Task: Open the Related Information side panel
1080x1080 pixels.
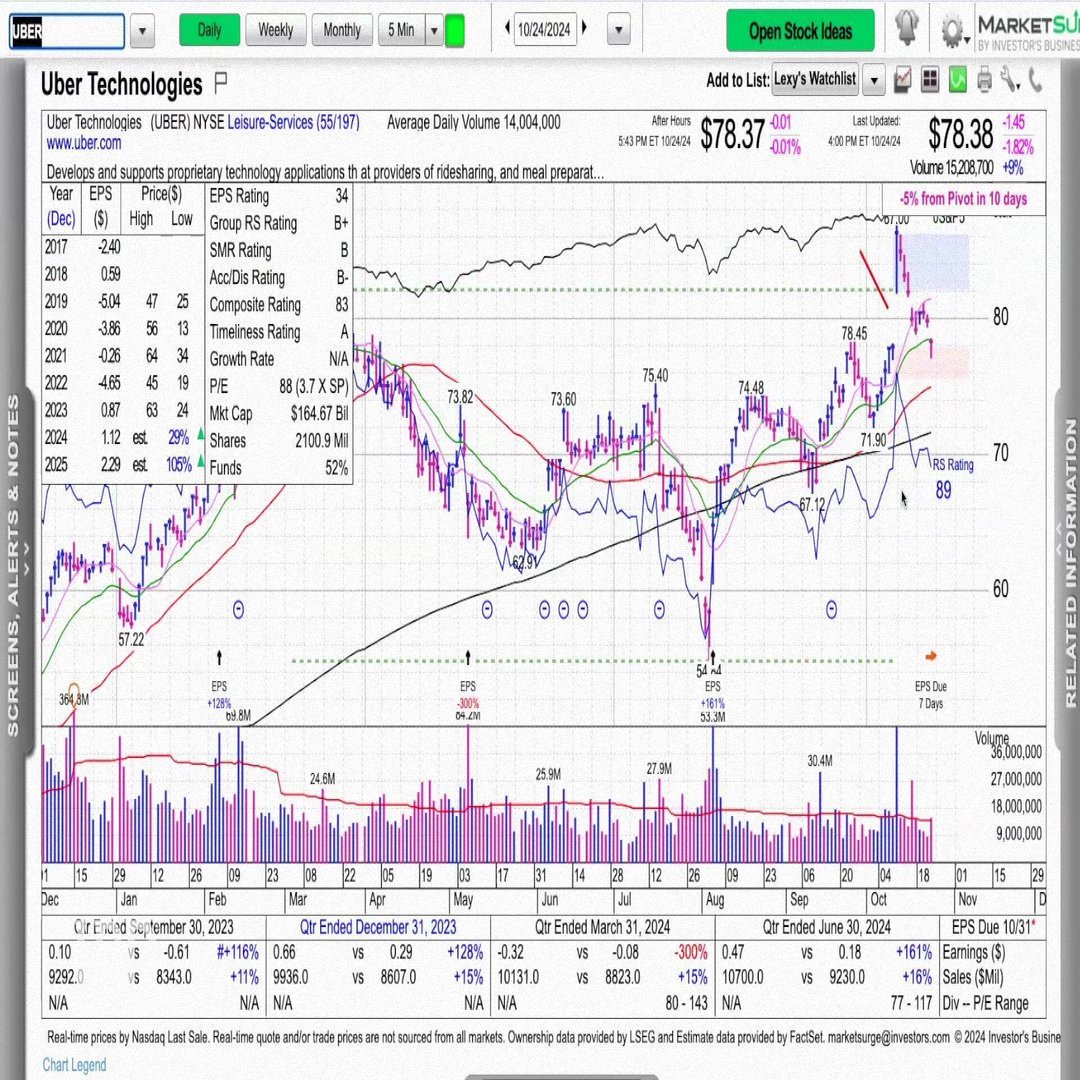Action: click(x=1068, y=565)
